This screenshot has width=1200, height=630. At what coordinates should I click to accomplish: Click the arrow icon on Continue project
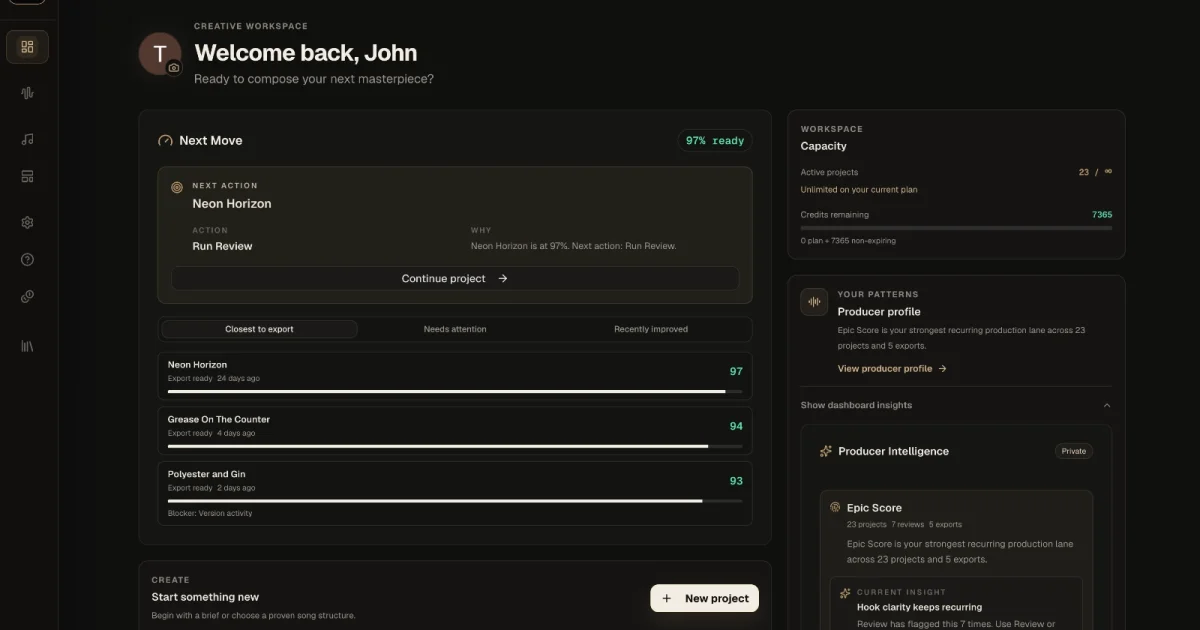point(502,279)
